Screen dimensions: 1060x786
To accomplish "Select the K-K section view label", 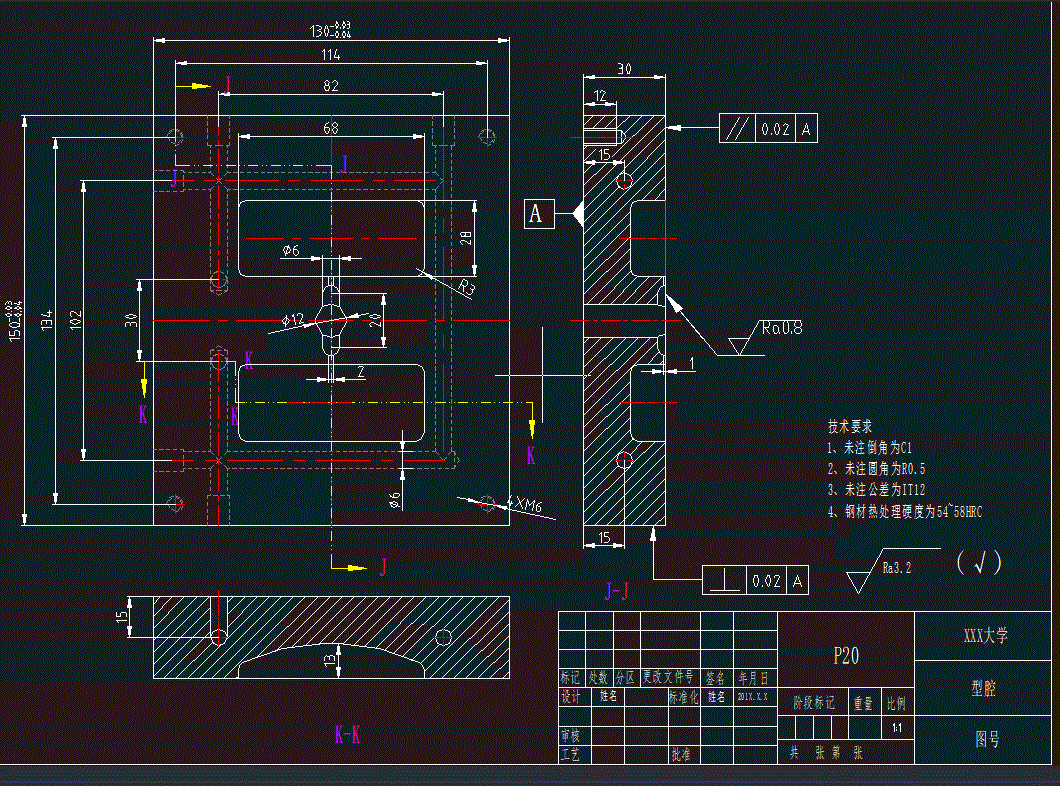I will 347,735.
